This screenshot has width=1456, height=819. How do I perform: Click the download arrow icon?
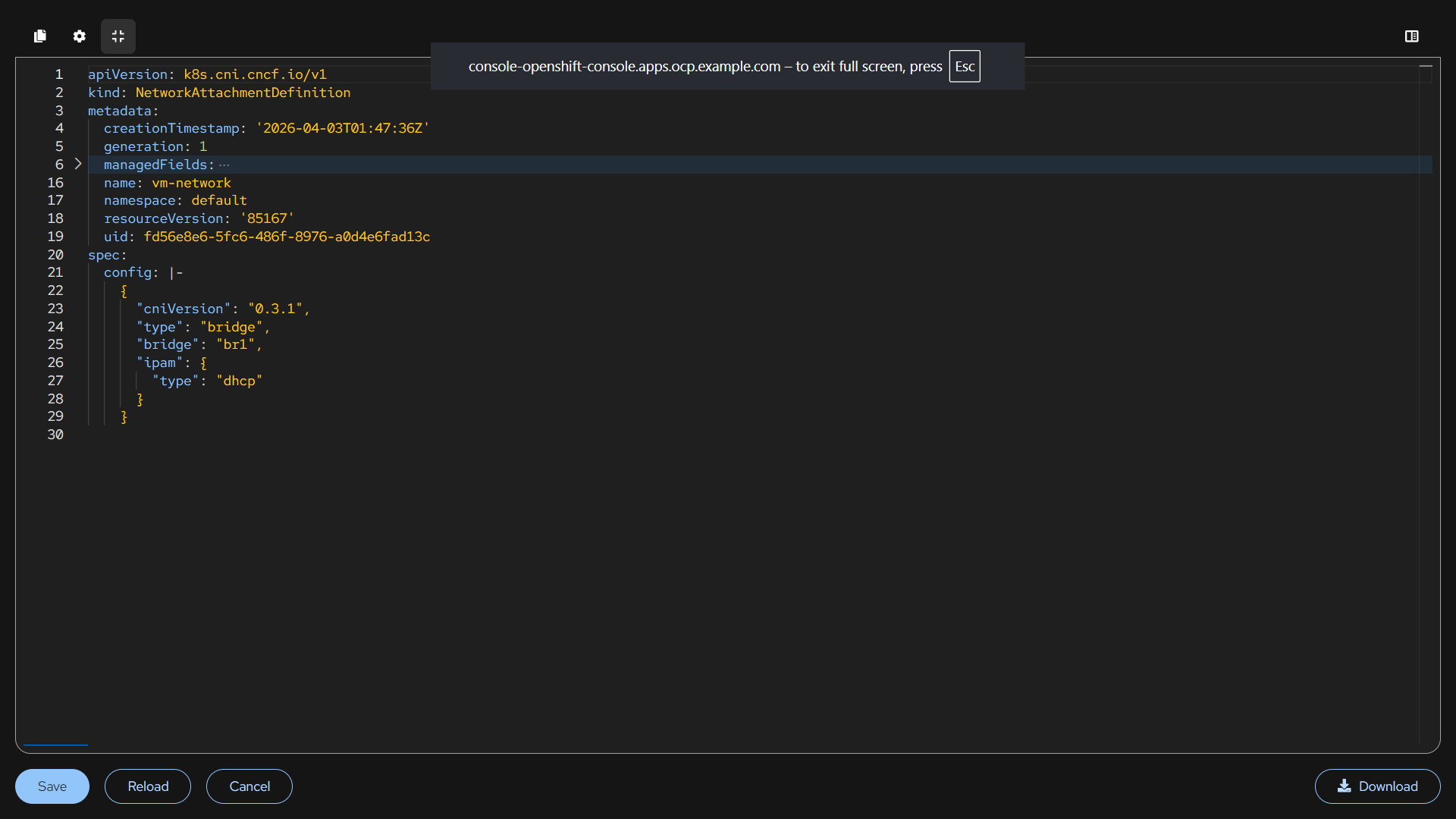[x=1344, y=786]
